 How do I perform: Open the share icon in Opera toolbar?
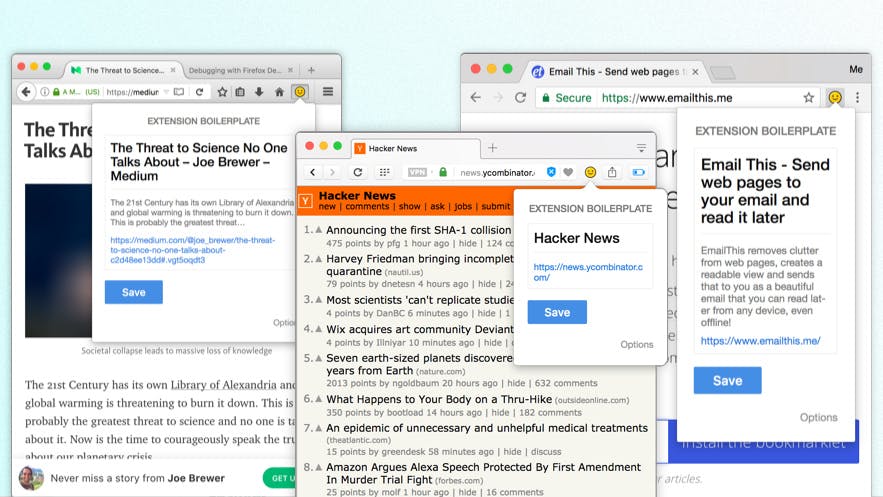[x=612, y=172]
